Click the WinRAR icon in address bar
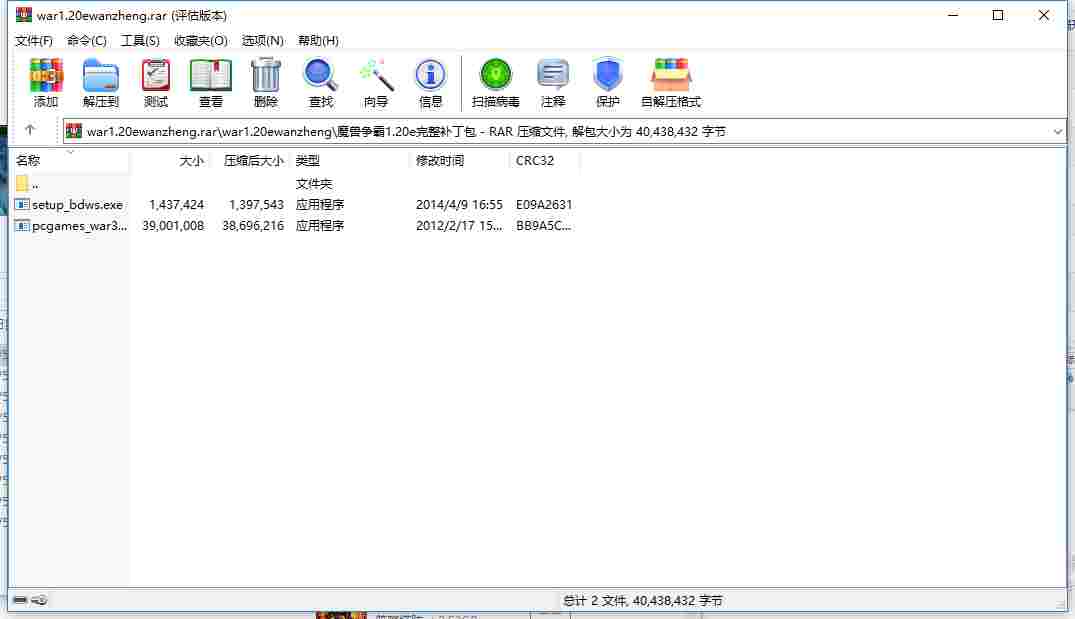This screenshot has height=619, width=1075. 74,131
